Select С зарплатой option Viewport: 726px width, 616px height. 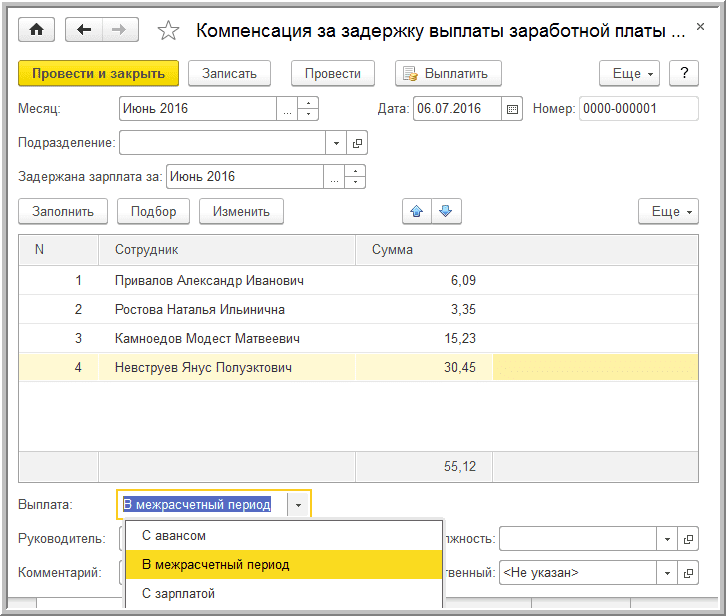point(284,593)
